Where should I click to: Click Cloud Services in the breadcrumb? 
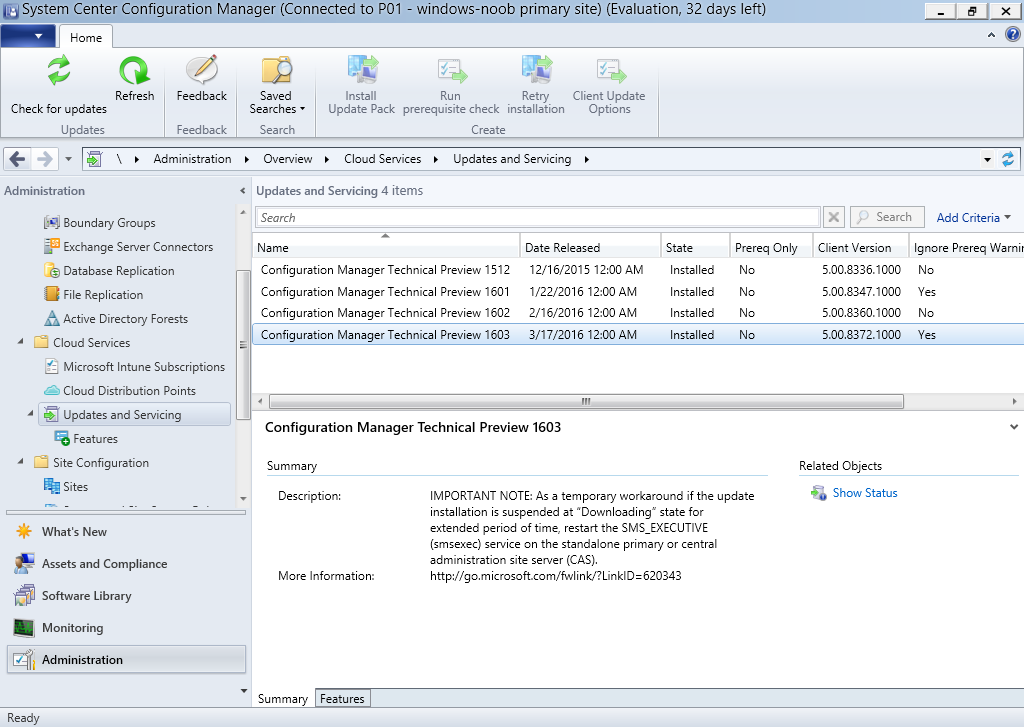click(x=383, y=159)
